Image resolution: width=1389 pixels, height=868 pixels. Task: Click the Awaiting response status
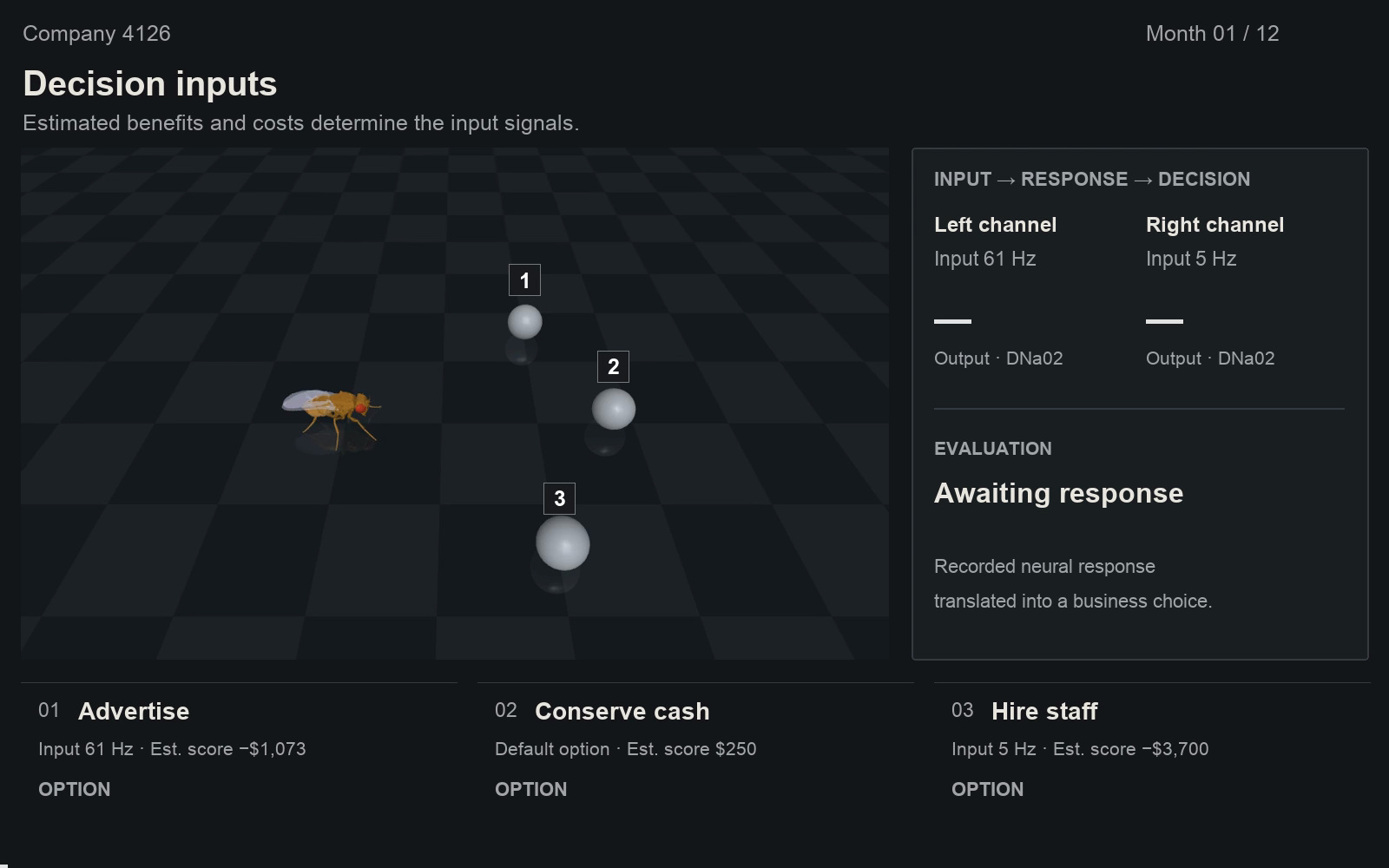(1058, 493)
